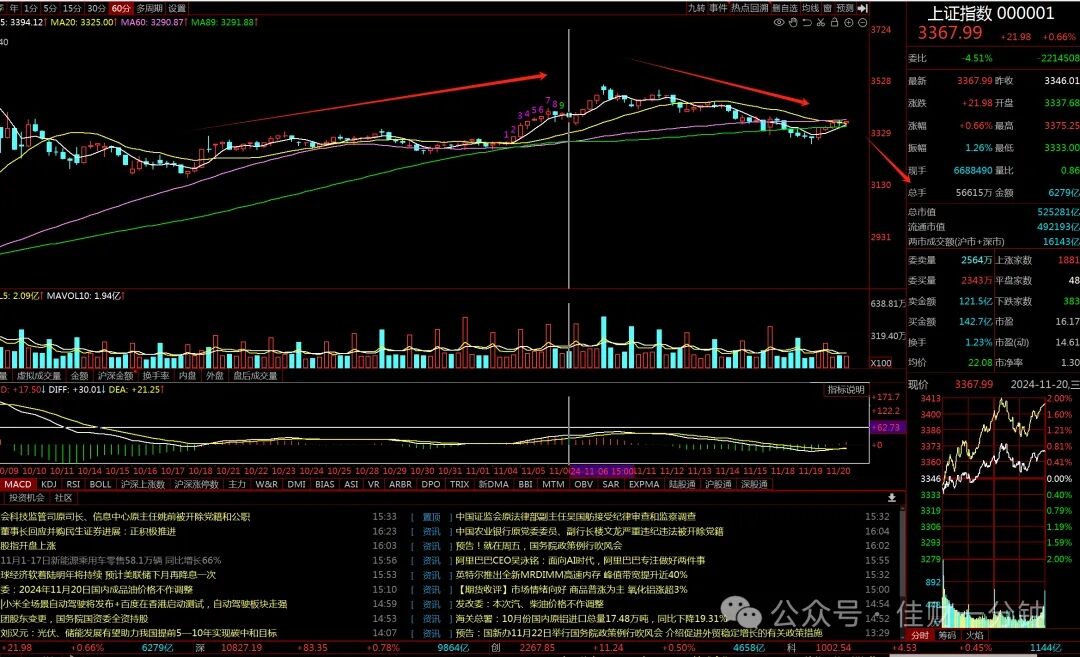
Task: Click the undo arrow icon above chart
Action: [807, 23]
